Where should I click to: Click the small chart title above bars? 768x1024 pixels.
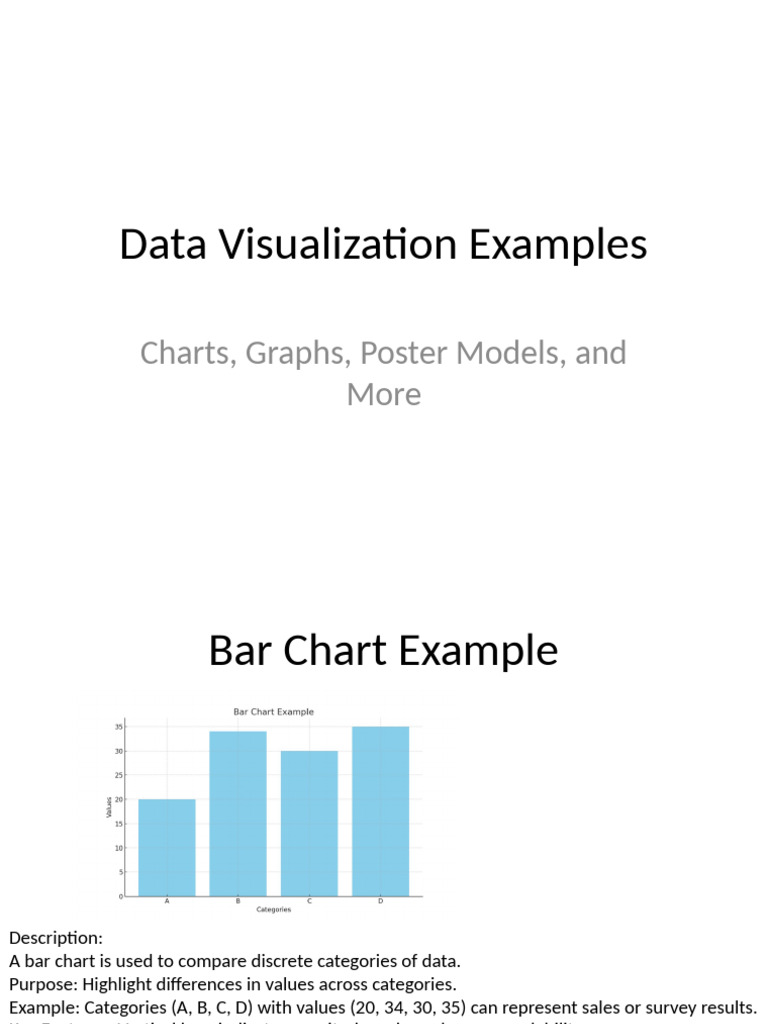pyautogui.click(x=274, y=712)
